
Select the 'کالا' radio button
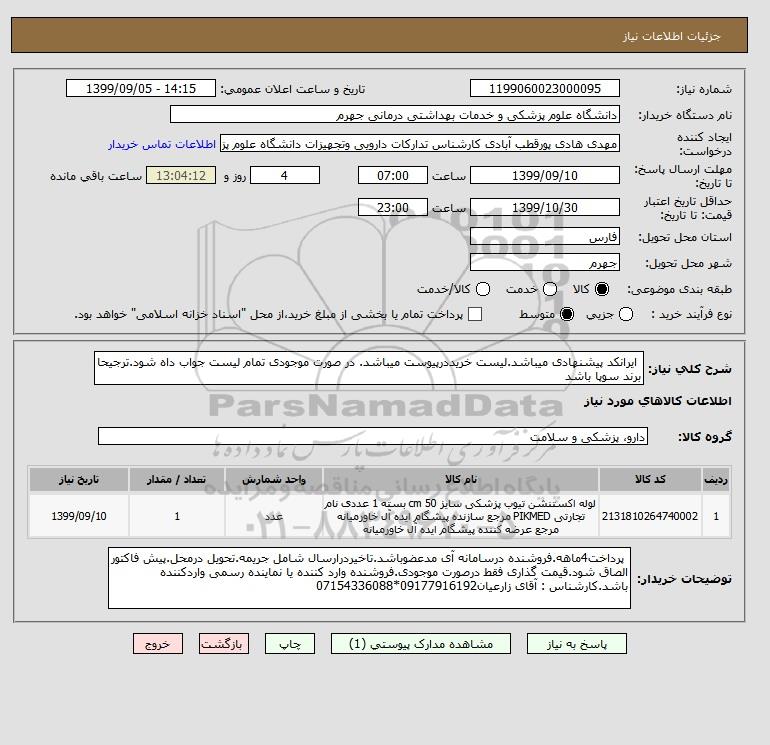point(602,289)
